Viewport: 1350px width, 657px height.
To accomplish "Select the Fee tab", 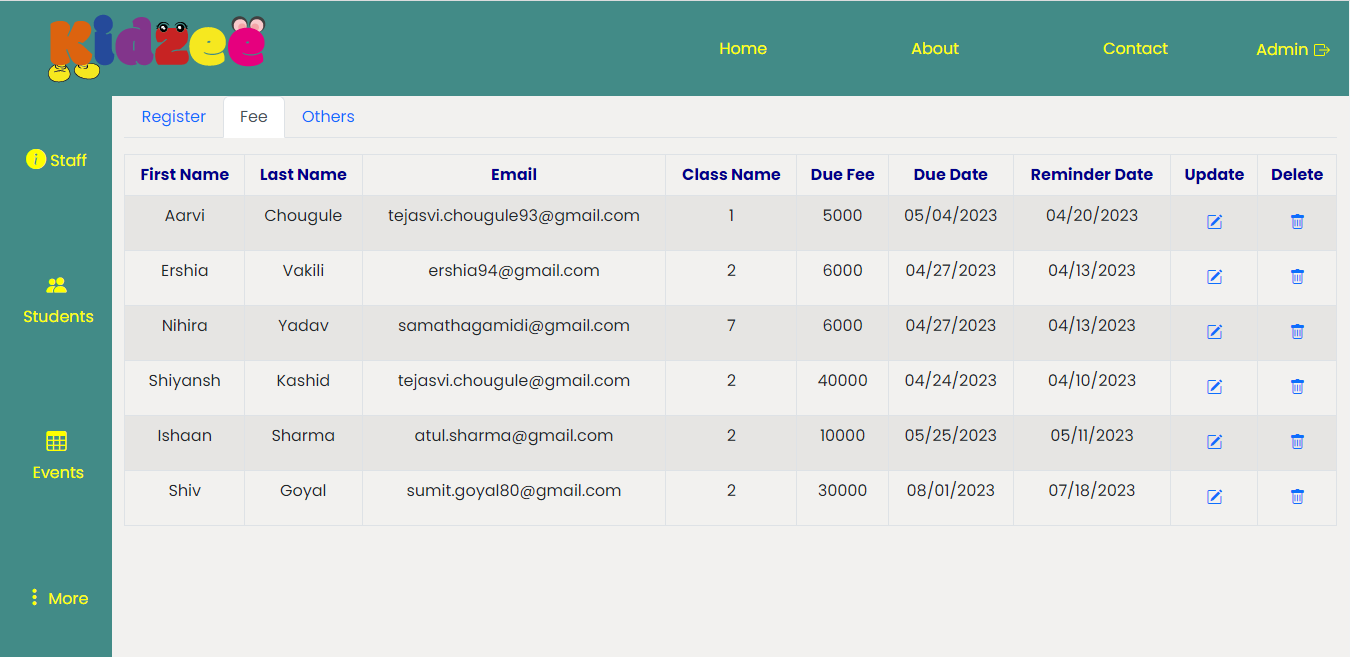I will click(254, 117).
